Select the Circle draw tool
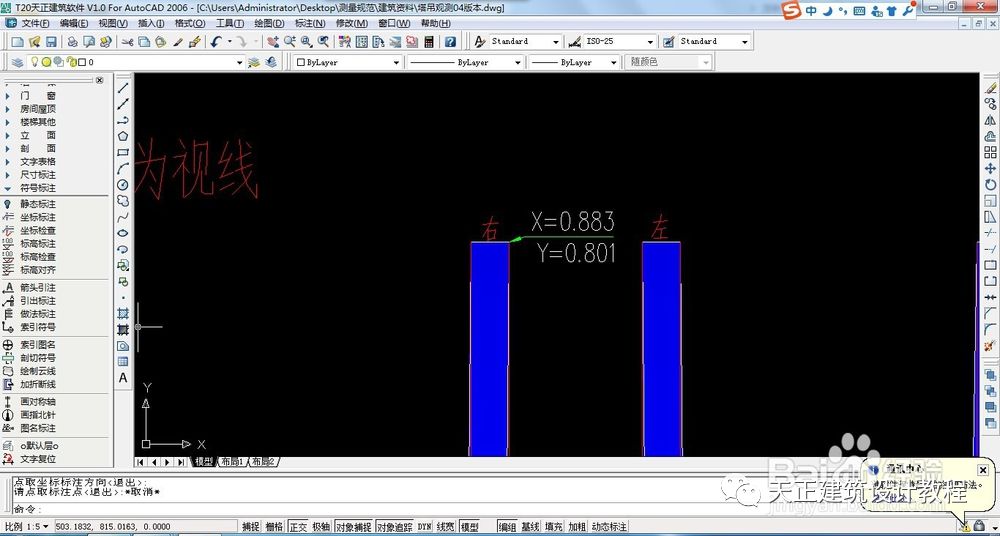The height and width of the screenshot is (536, 1000). [x=123, y=184]
